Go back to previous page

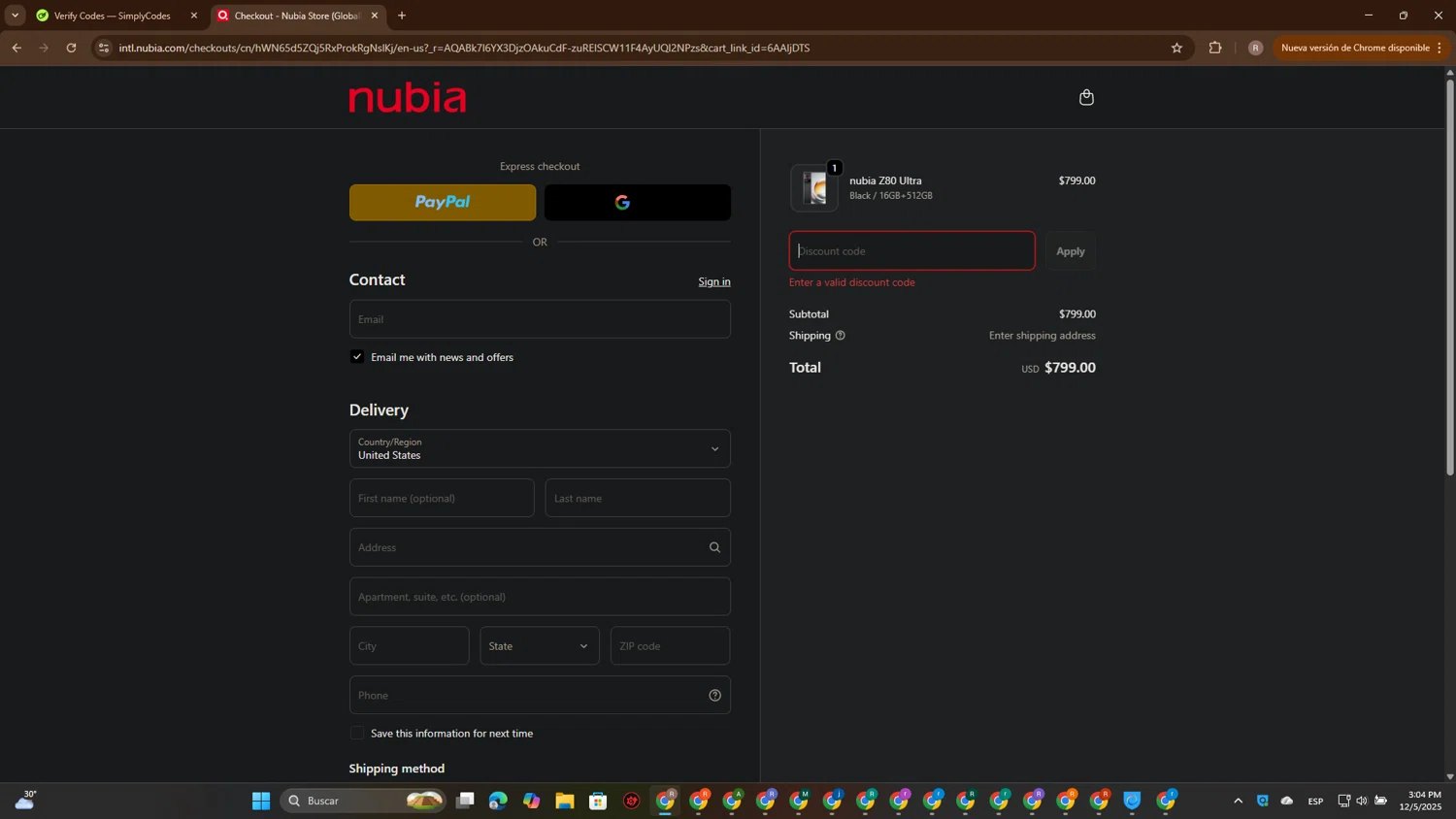point(17,48)
